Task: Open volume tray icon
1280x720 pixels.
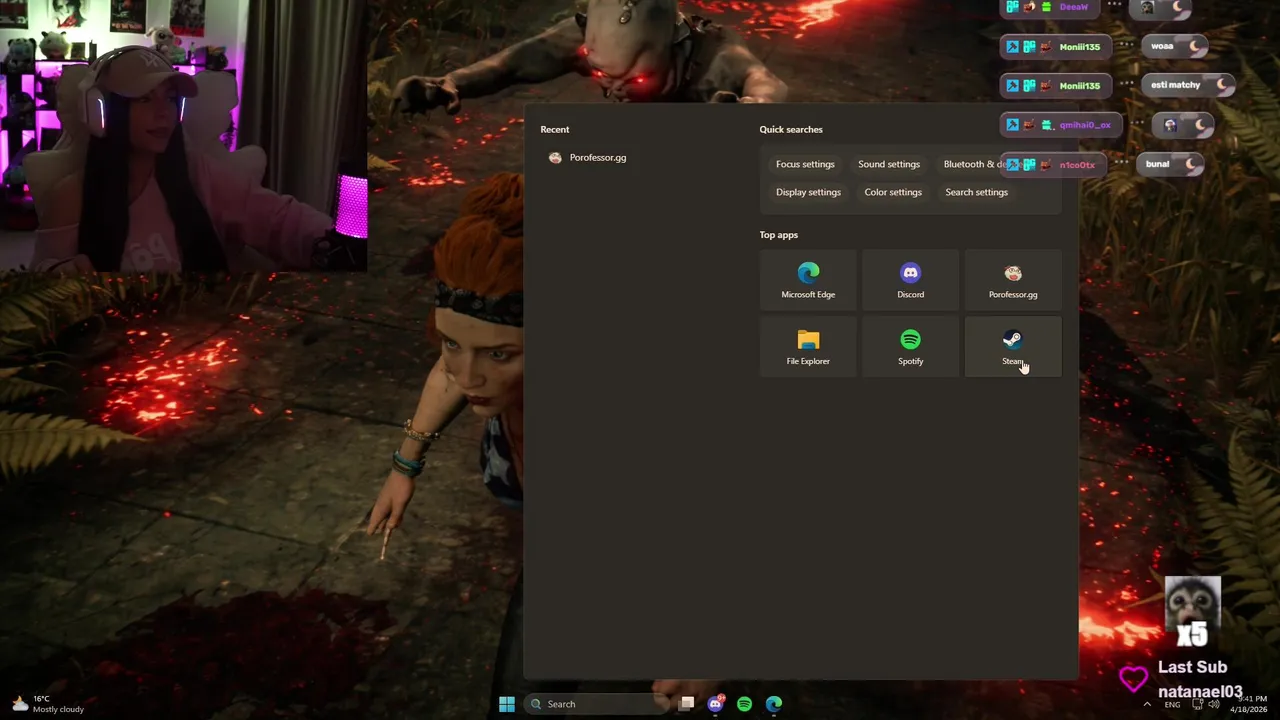Action: 1214,704
